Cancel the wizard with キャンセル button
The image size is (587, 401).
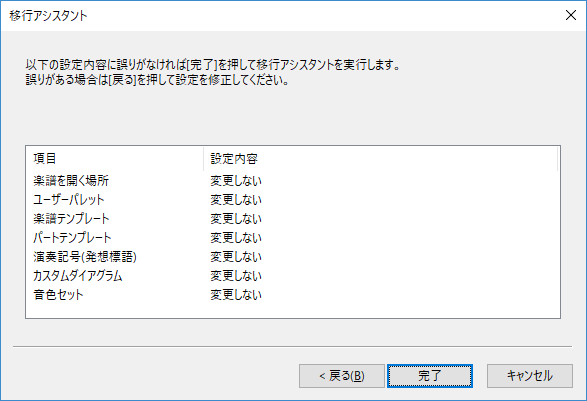coord(530,376)
